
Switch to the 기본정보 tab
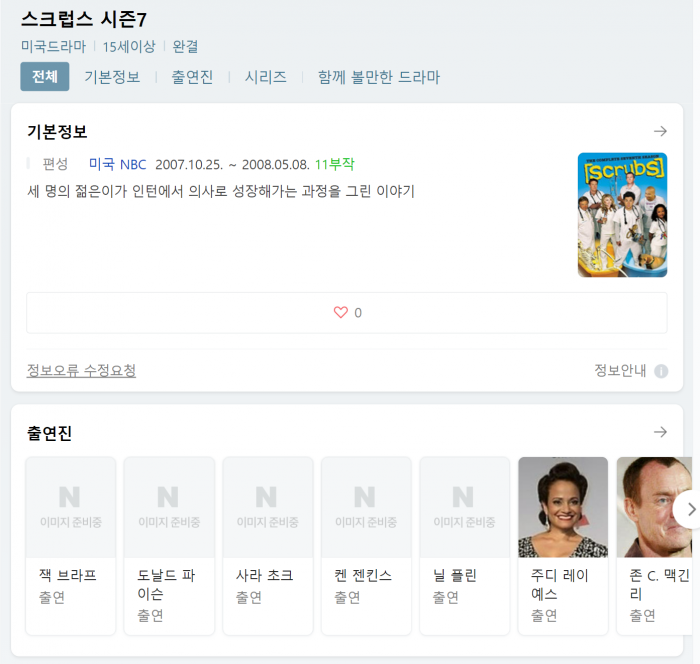click(x=112, y=77)
